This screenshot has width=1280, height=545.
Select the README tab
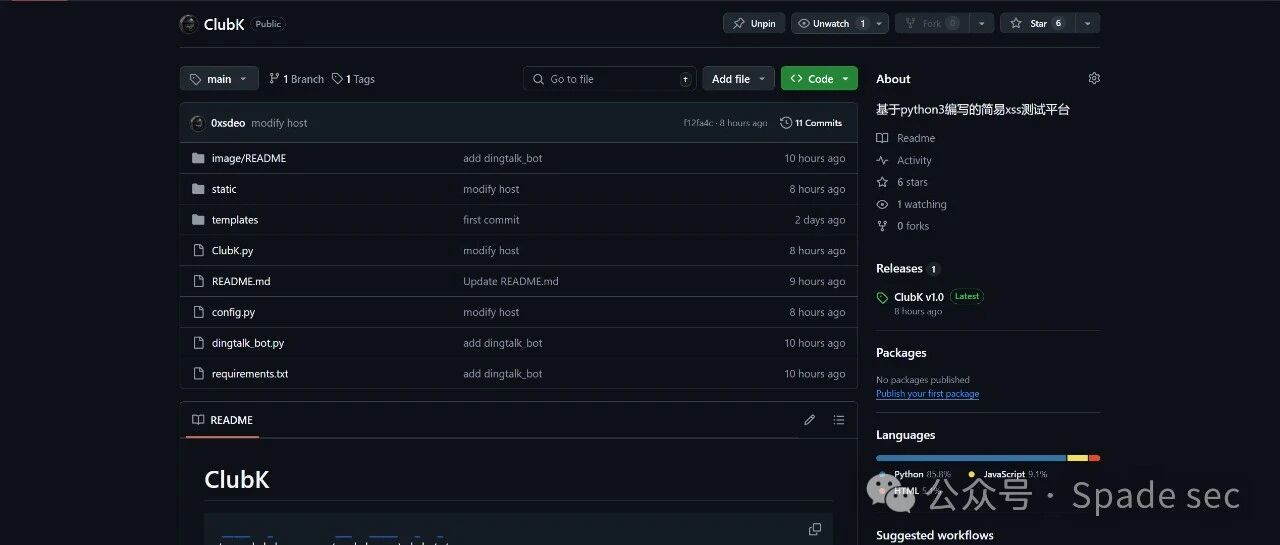(x=222, y=420)
